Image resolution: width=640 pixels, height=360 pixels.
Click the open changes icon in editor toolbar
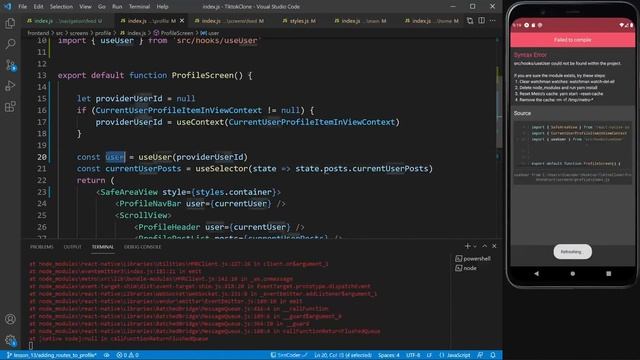tap(470, 21)
